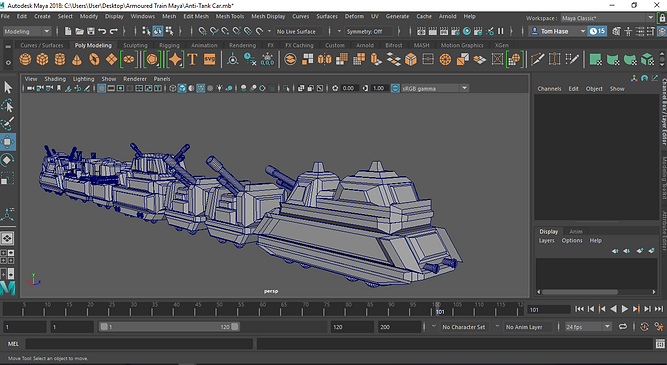Click the Redo arrow icon

pos(114,31)
